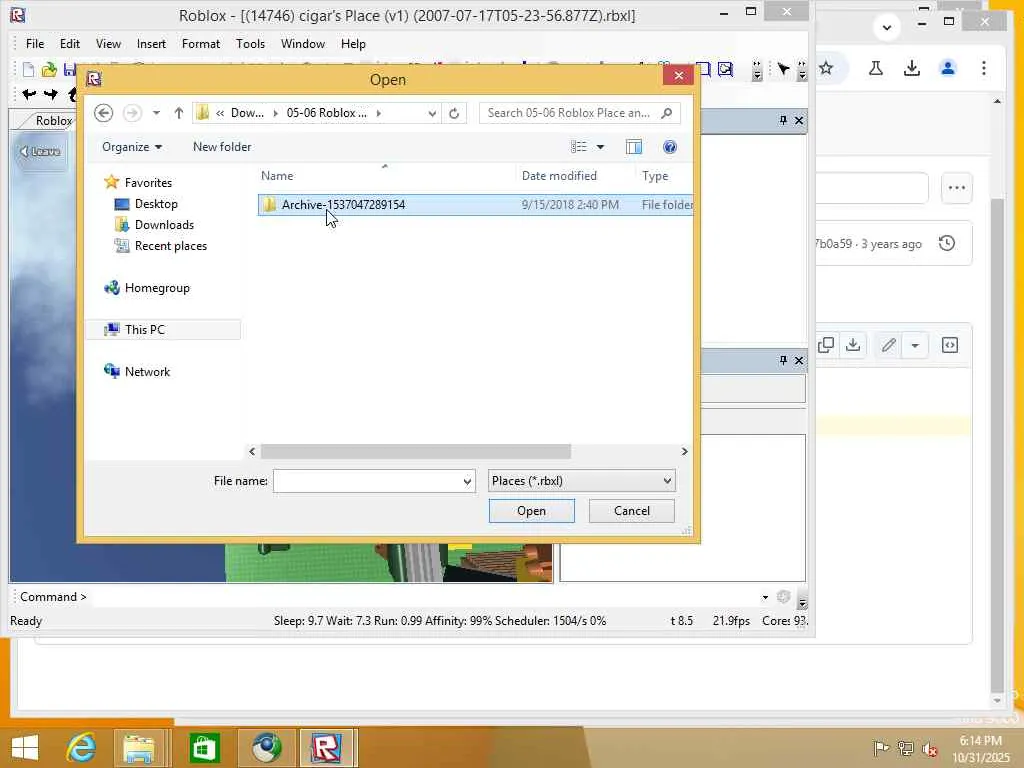The width and height of the screenshot is (1024, 768).
Task: Show the preview pane in Open dialog
Action: pyautogui.click(x=633, y=147)
